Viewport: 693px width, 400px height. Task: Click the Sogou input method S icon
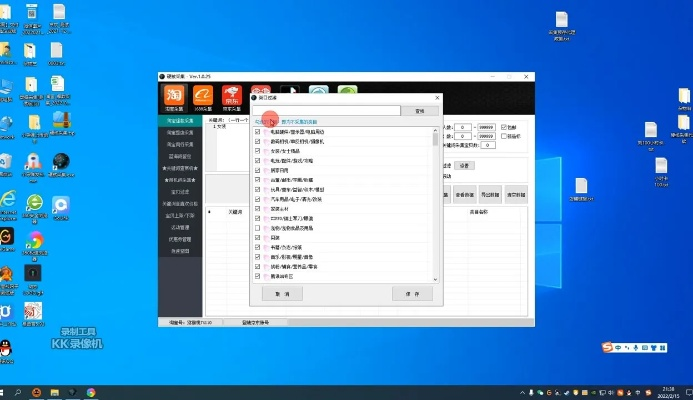tap(606, 347)
